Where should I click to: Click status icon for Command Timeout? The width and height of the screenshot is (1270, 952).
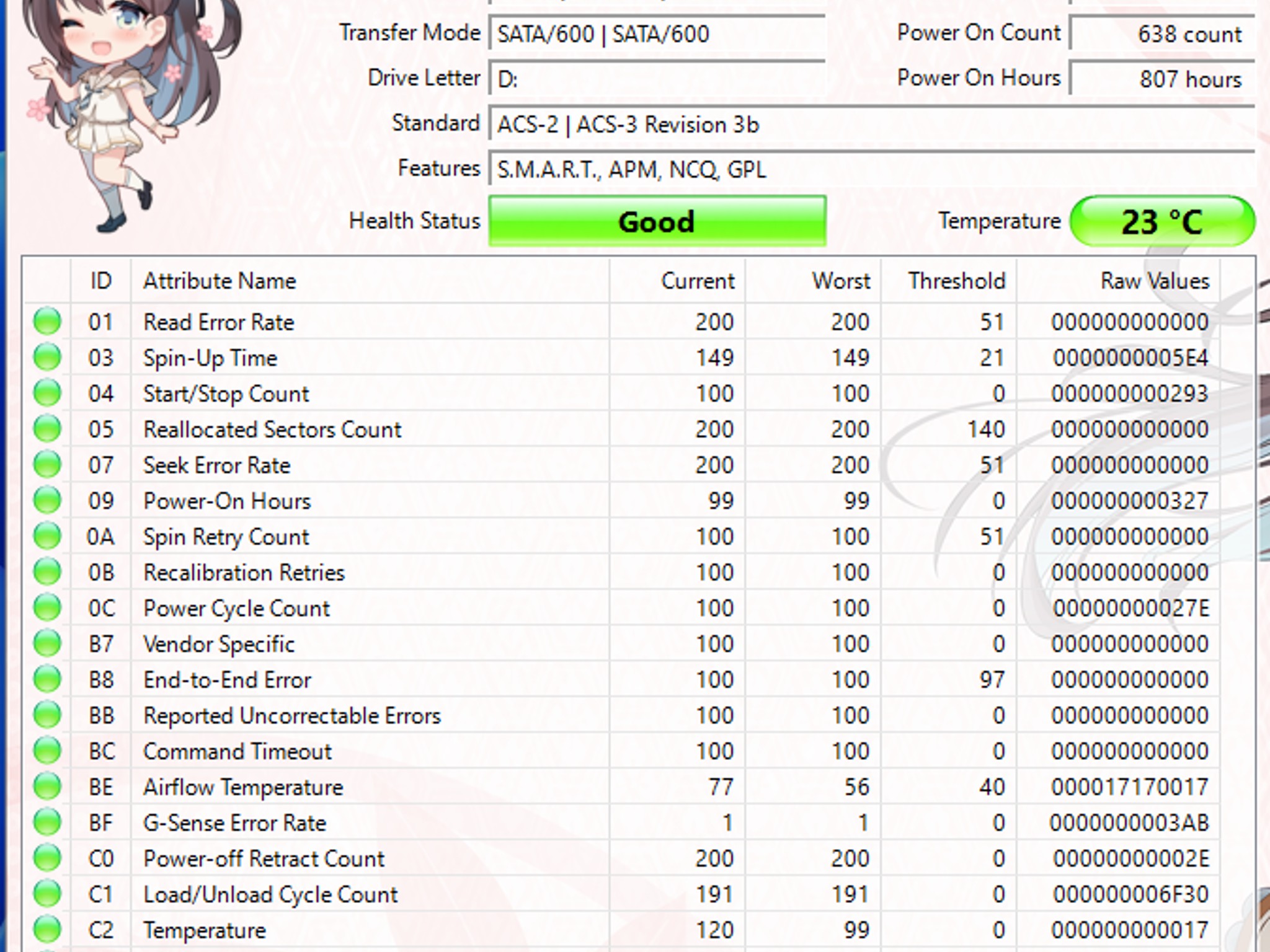click(47, 751)
